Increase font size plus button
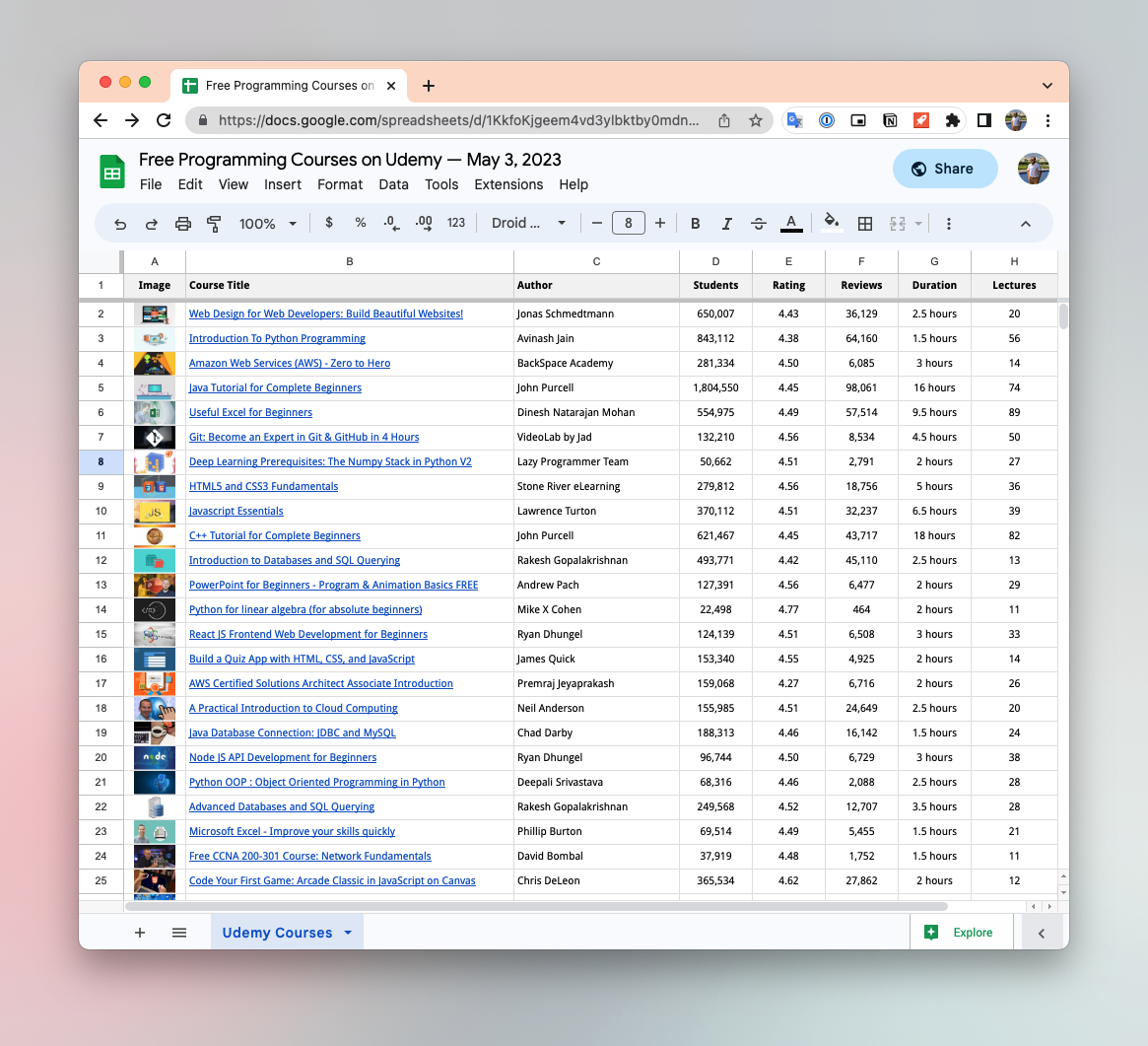The width and height of the screenshot is (1148, 1046). coord(659,223)
